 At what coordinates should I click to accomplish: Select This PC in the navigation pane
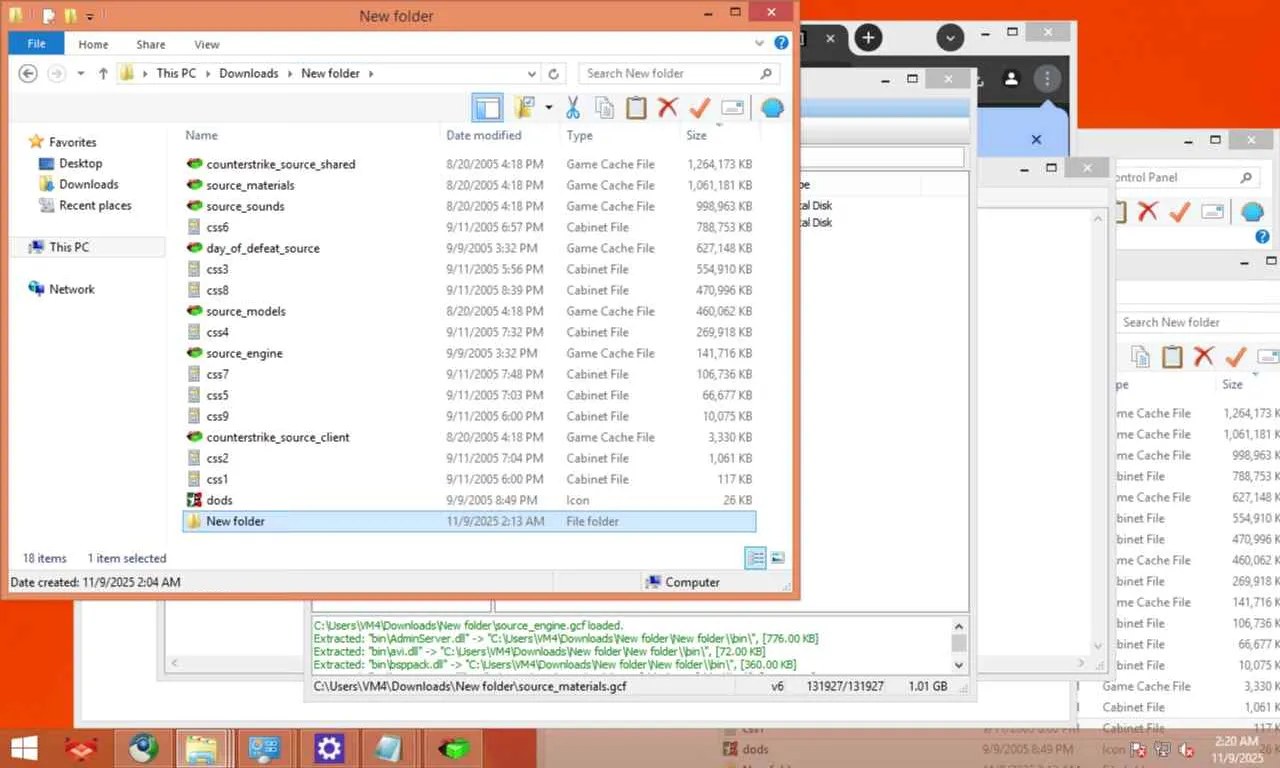click(x=68, y=247)
